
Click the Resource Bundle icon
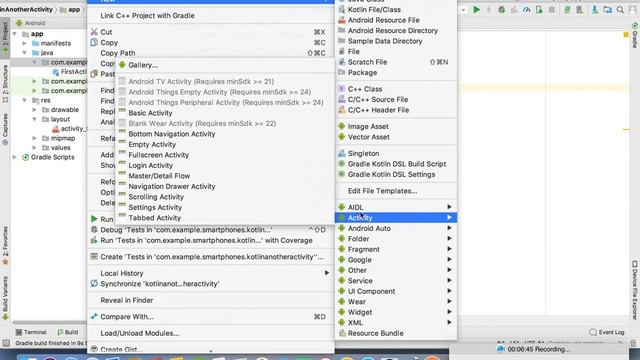342,333
